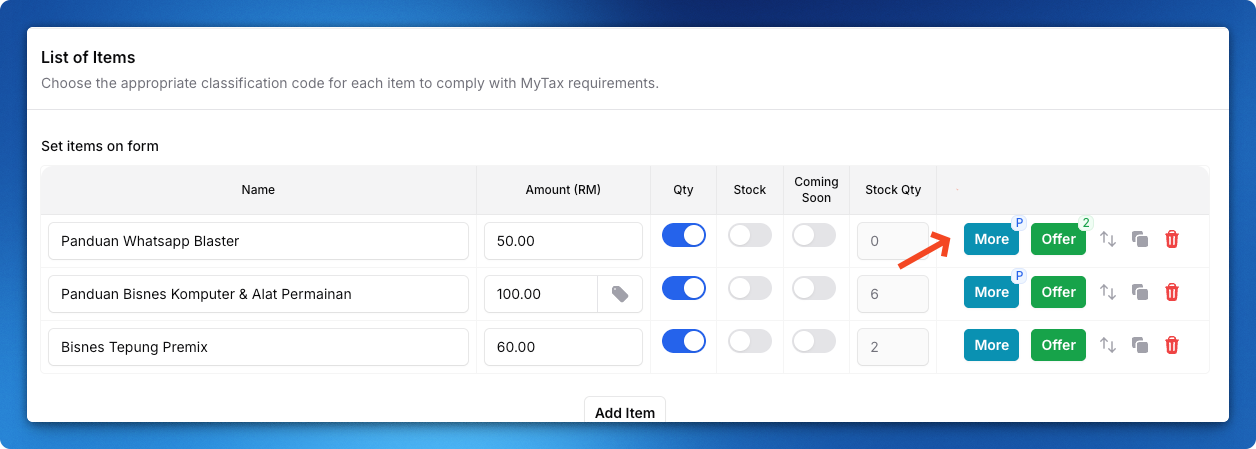The image size is (1256, 449).
Task: Reorder the Panduan Whatsapp Blaster item
Action: pyautogui.click(x=1107, y=239)
